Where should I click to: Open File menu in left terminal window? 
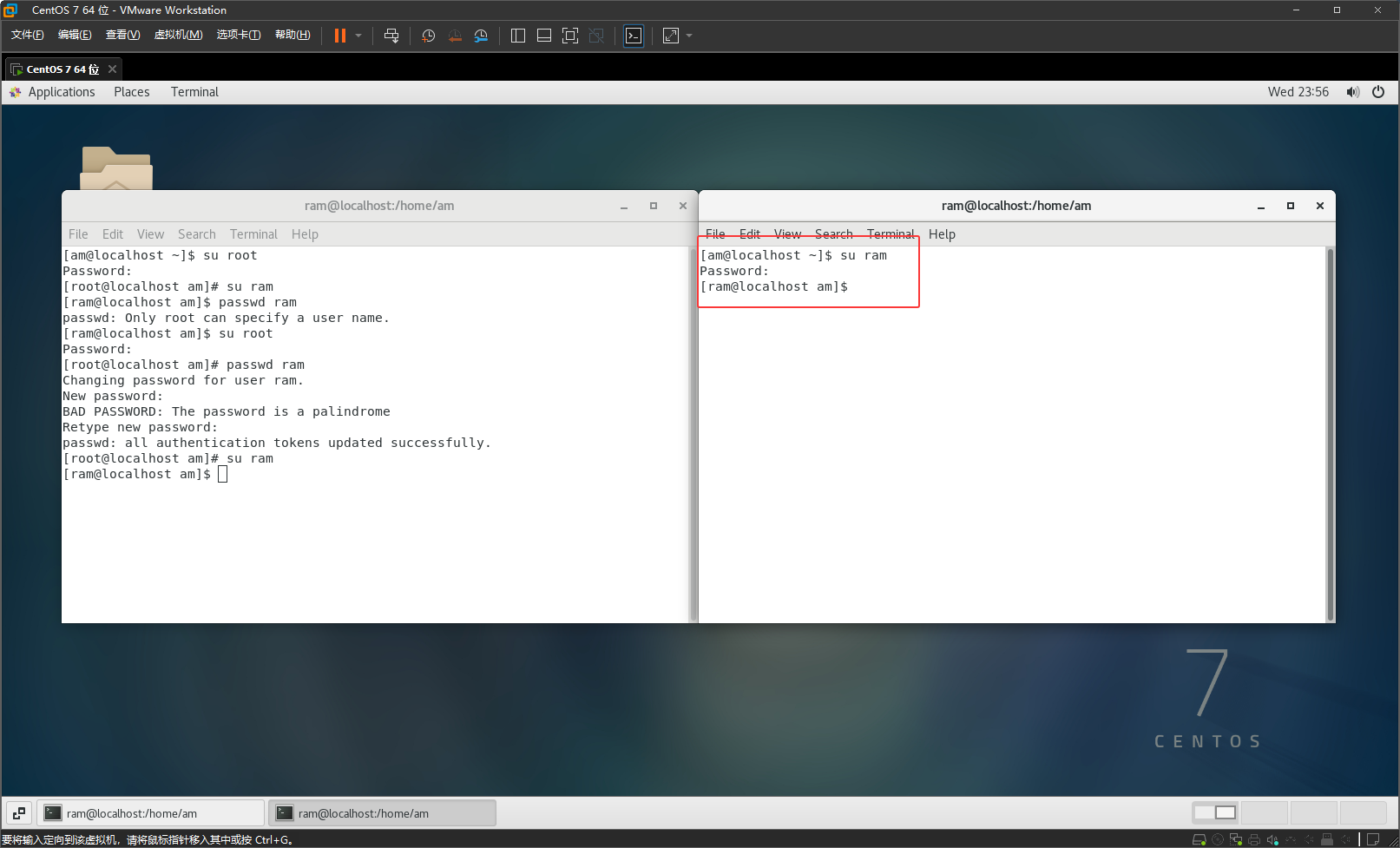78,234
